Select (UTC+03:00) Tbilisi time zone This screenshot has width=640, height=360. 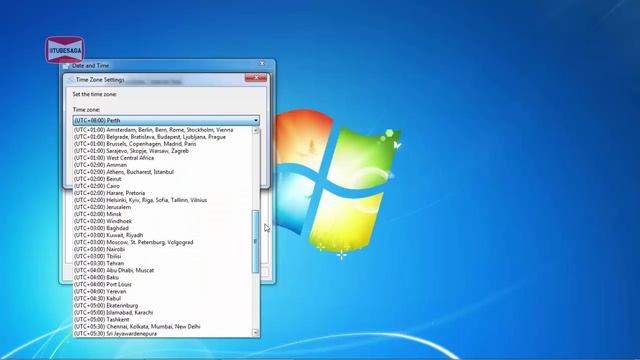(163, 256)
